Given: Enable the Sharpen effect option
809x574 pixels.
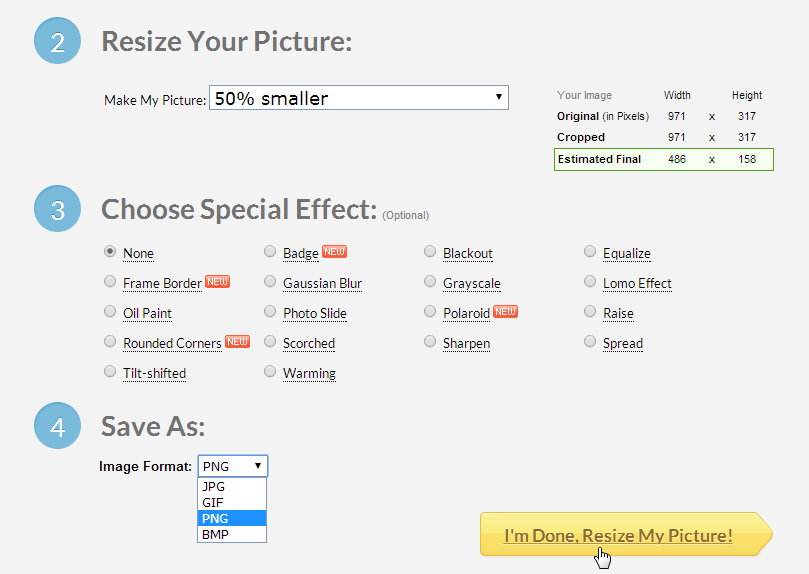Looking at the screenshot, I should pyautogui.click(x=430, y=341).
